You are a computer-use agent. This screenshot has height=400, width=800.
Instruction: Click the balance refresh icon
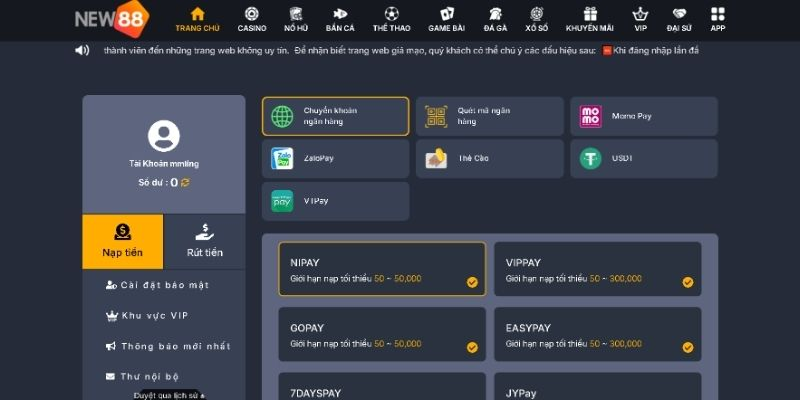pos(185,183)
